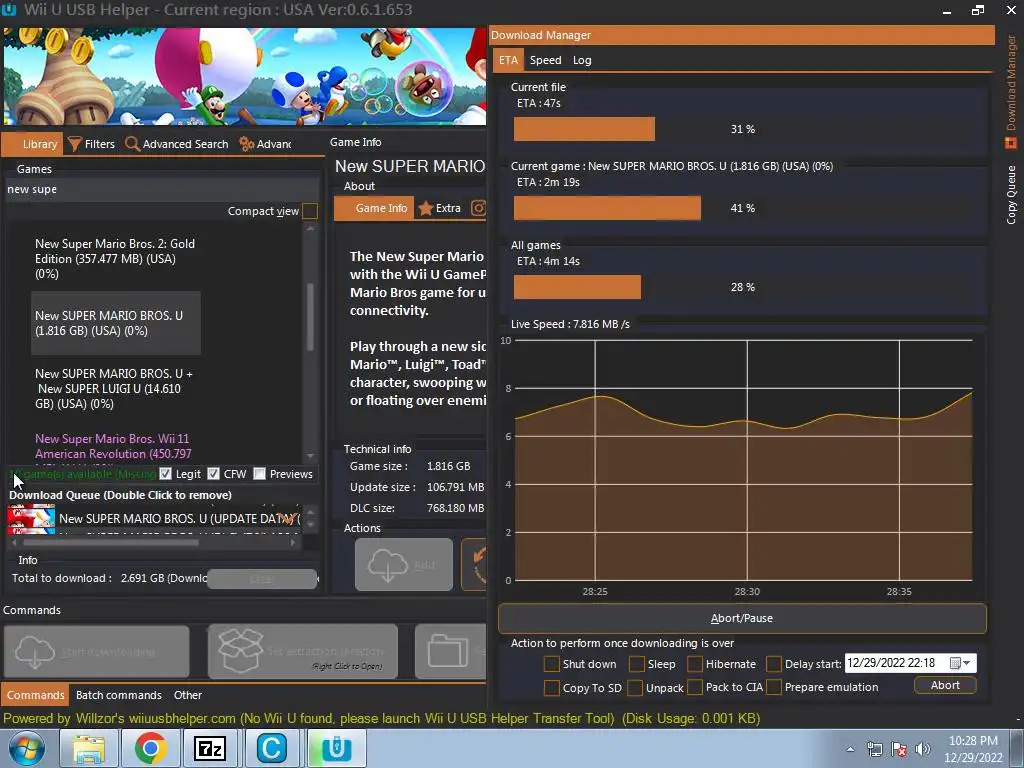Open the Copy Queue side tab

(1011, 195)
